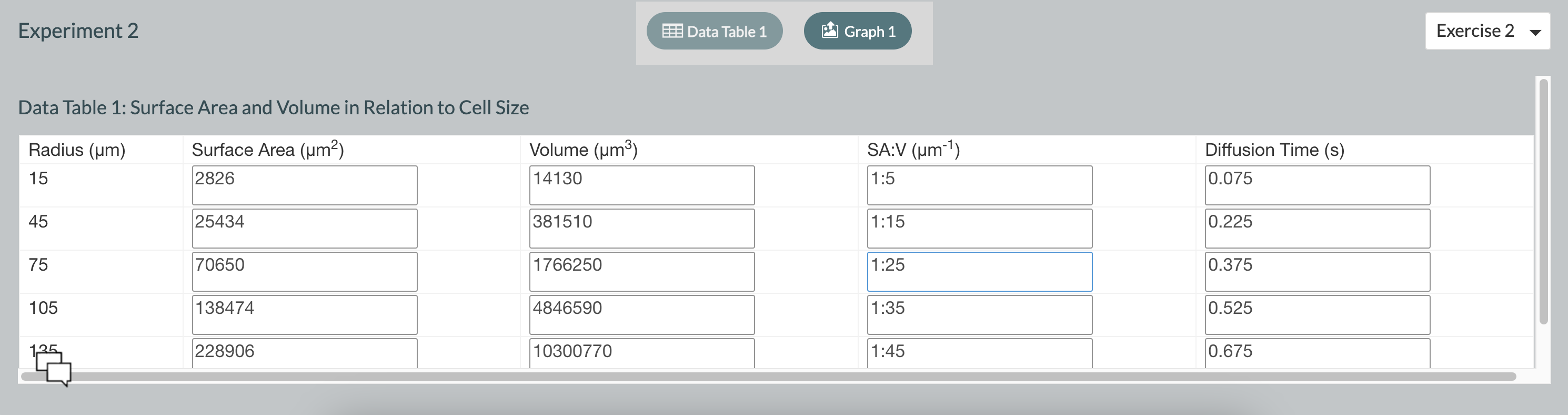Select the volume field containing 14130
Viewport: 1568px width, 415px height.
(x=641, y=185)
